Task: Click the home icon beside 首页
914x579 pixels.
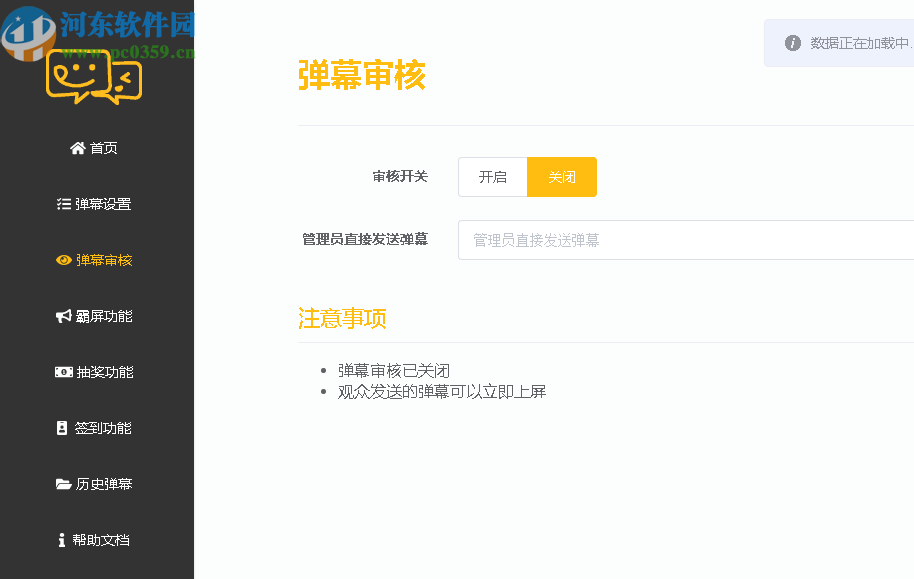Action: [78, 147]
